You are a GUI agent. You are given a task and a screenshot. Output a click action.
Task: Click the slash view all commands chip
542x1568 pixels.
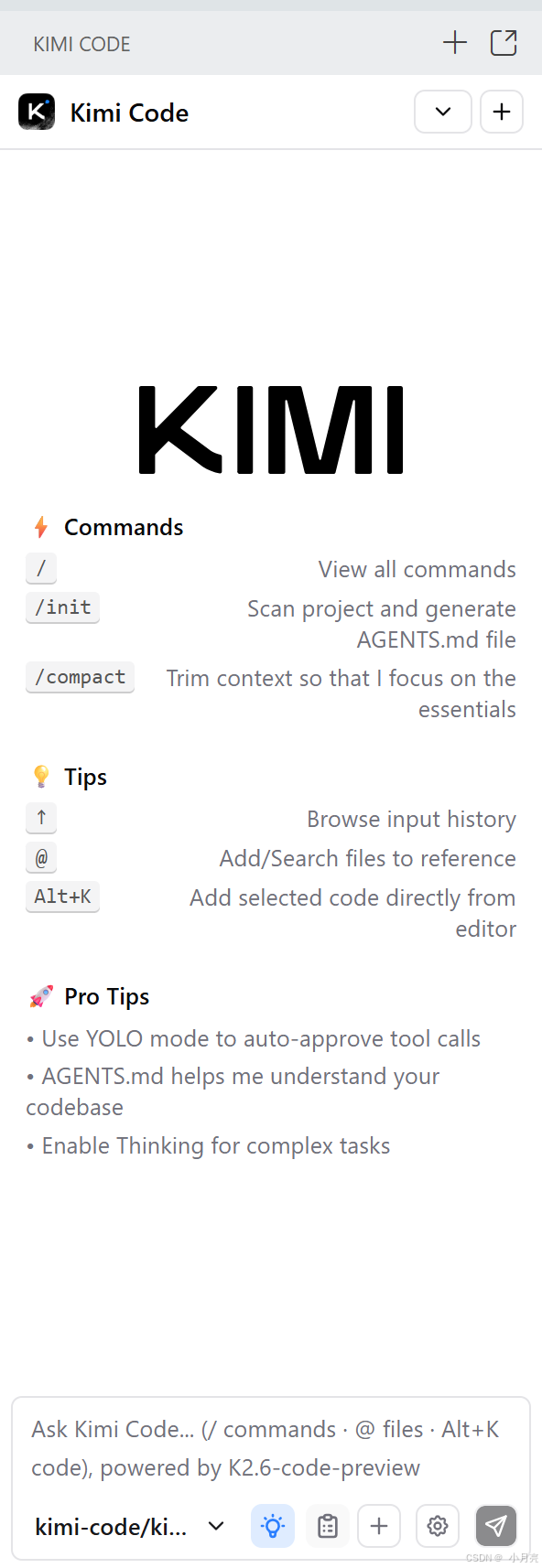coord(41,568)
